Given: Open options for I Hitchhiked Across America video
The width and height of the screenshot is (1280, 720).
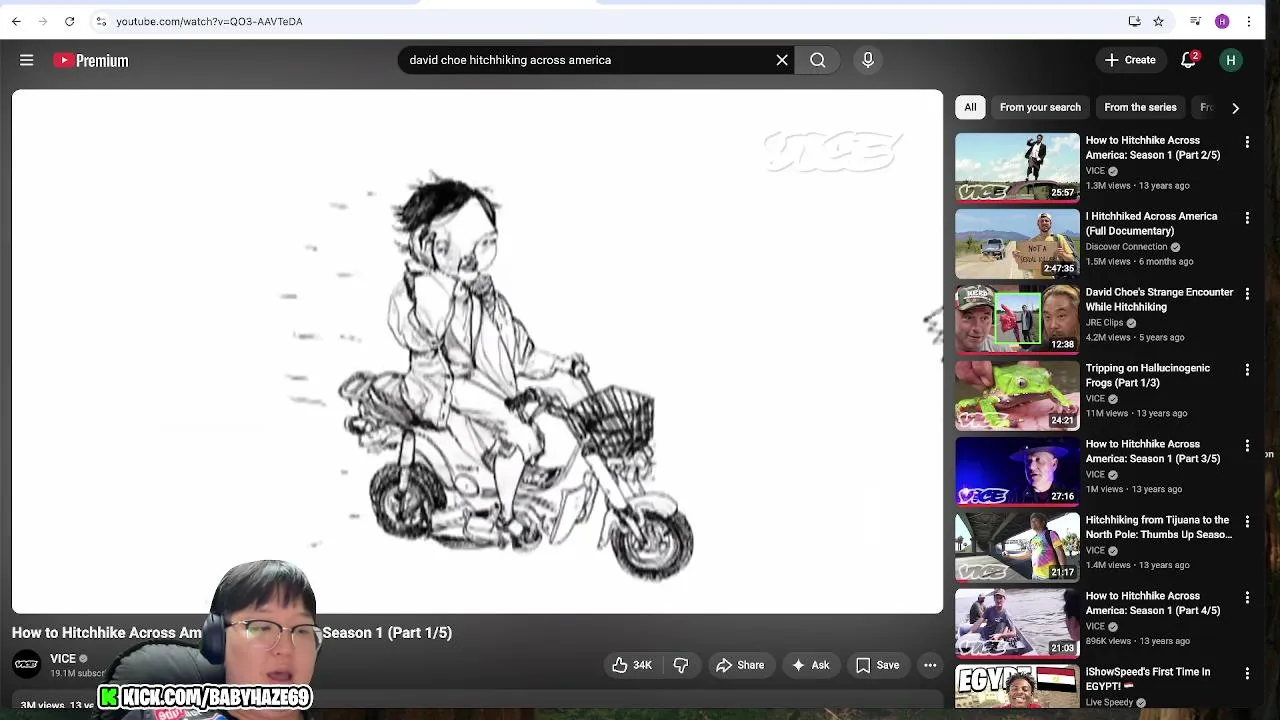Looking at the screenshot, I should [x=1247, y=218].
